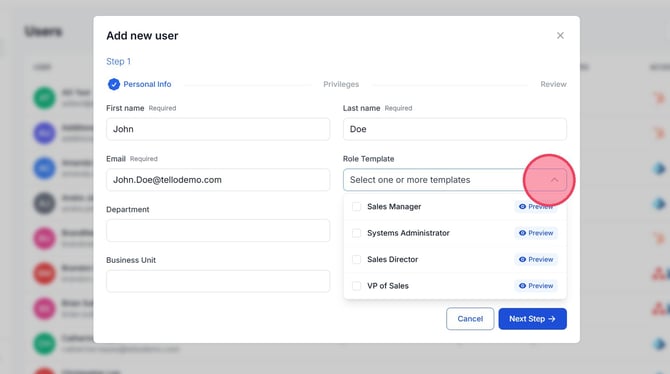This screenshot has height=374, width=670.
Task: Preview the VP of Sales template
Action: pos(536,286)
